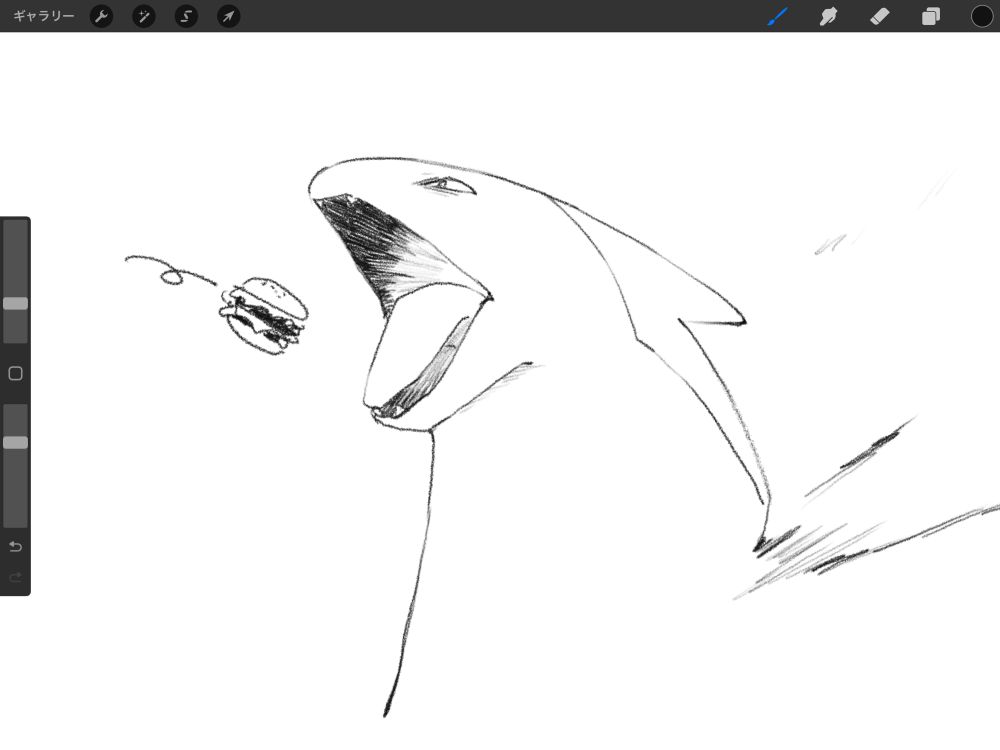Click the brush size slider handle
The height and width of the screenshot is (750, 1000).
(15, 304)
